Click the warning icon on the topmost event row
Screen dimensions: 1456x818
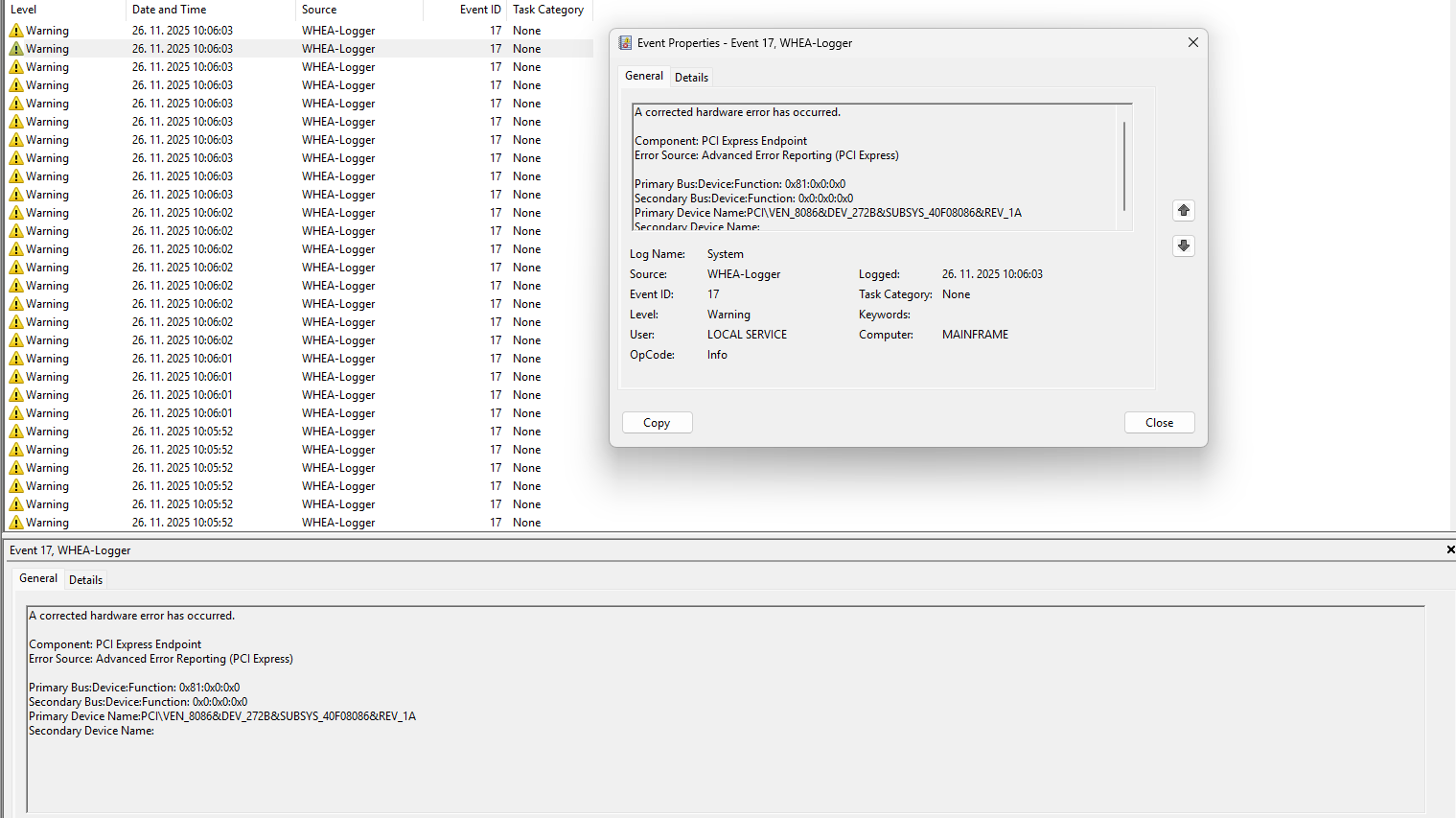pyautogui.click(x=16, y=31)
